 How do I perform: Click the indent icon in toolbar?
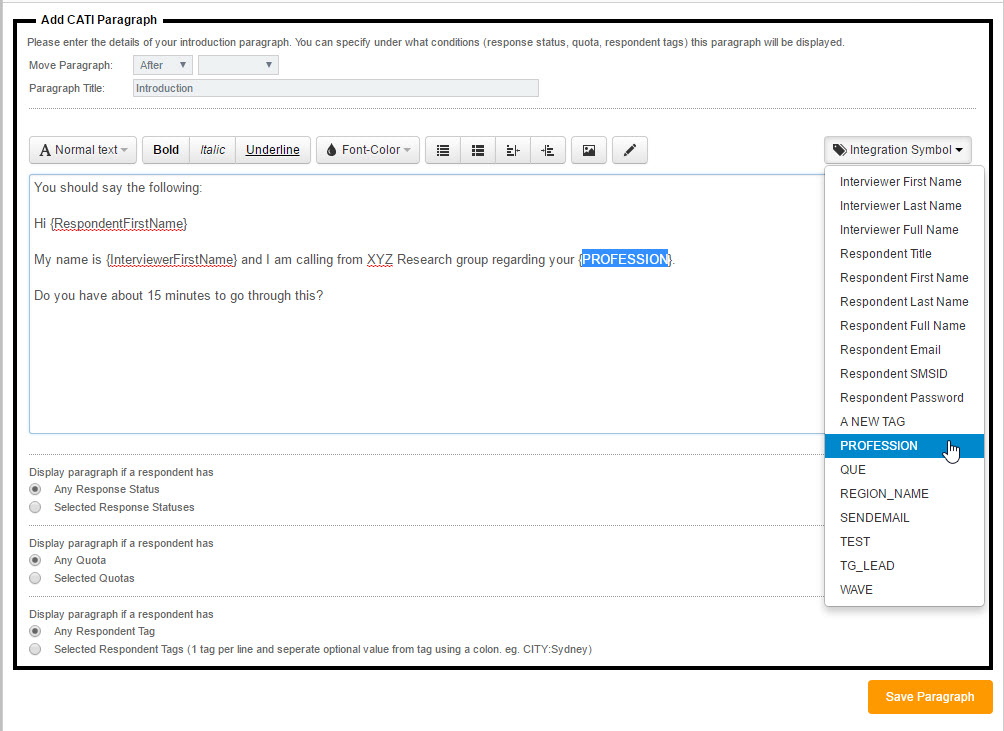[x=547, y=150]
